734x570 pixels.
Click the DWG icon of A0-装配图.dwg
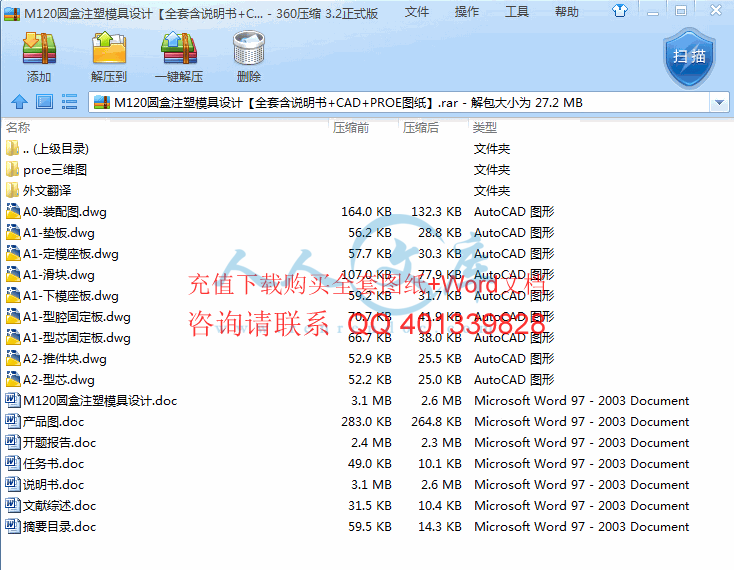click(x=13, y=212)
